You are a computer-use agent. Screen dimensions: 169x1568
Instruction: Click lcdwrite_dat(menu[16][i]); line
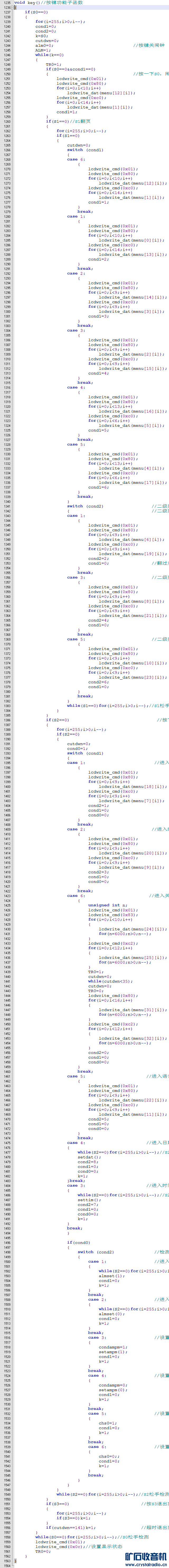click(x=133, y=411)
